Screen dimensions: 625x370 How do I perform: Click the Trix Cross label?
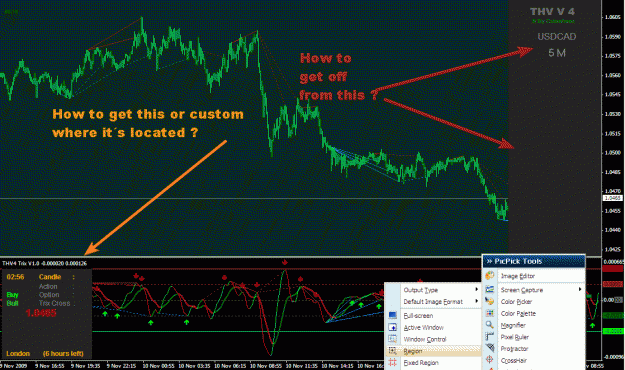pos(54,303)
